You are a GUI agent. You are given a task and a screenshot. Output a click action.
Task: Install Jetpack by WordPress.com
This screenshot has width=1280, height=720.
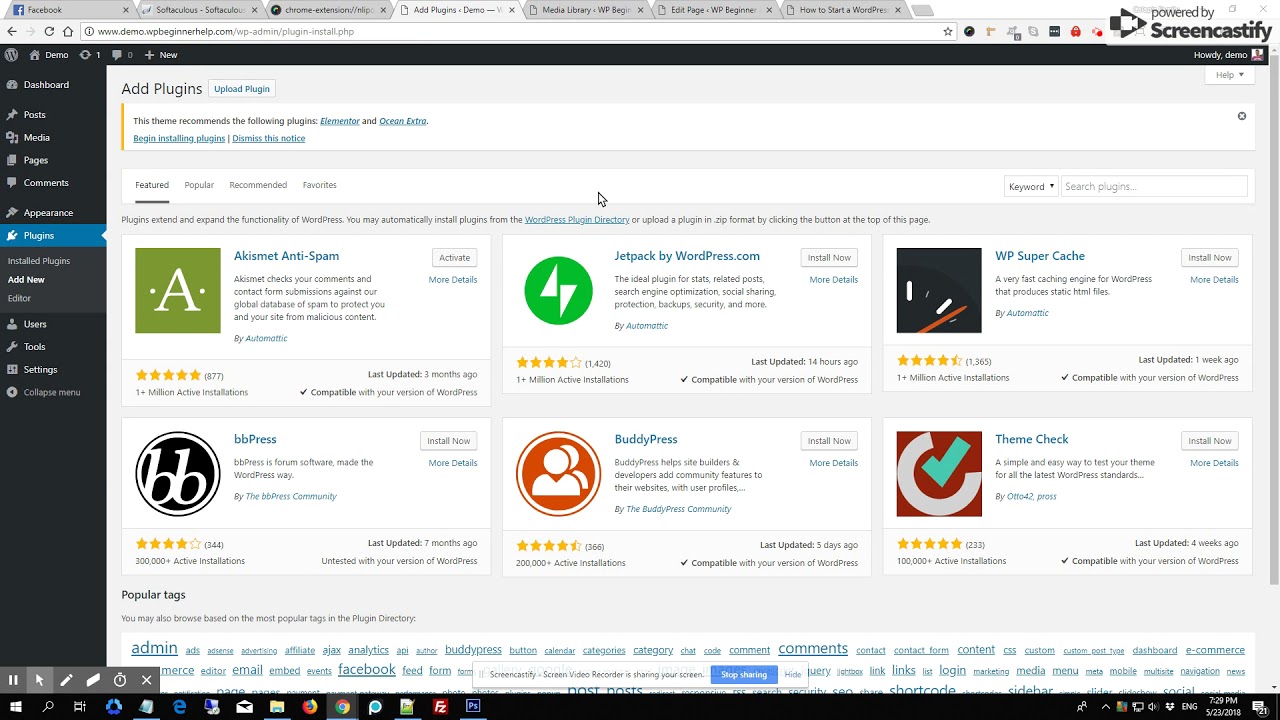tap(829, 258)
